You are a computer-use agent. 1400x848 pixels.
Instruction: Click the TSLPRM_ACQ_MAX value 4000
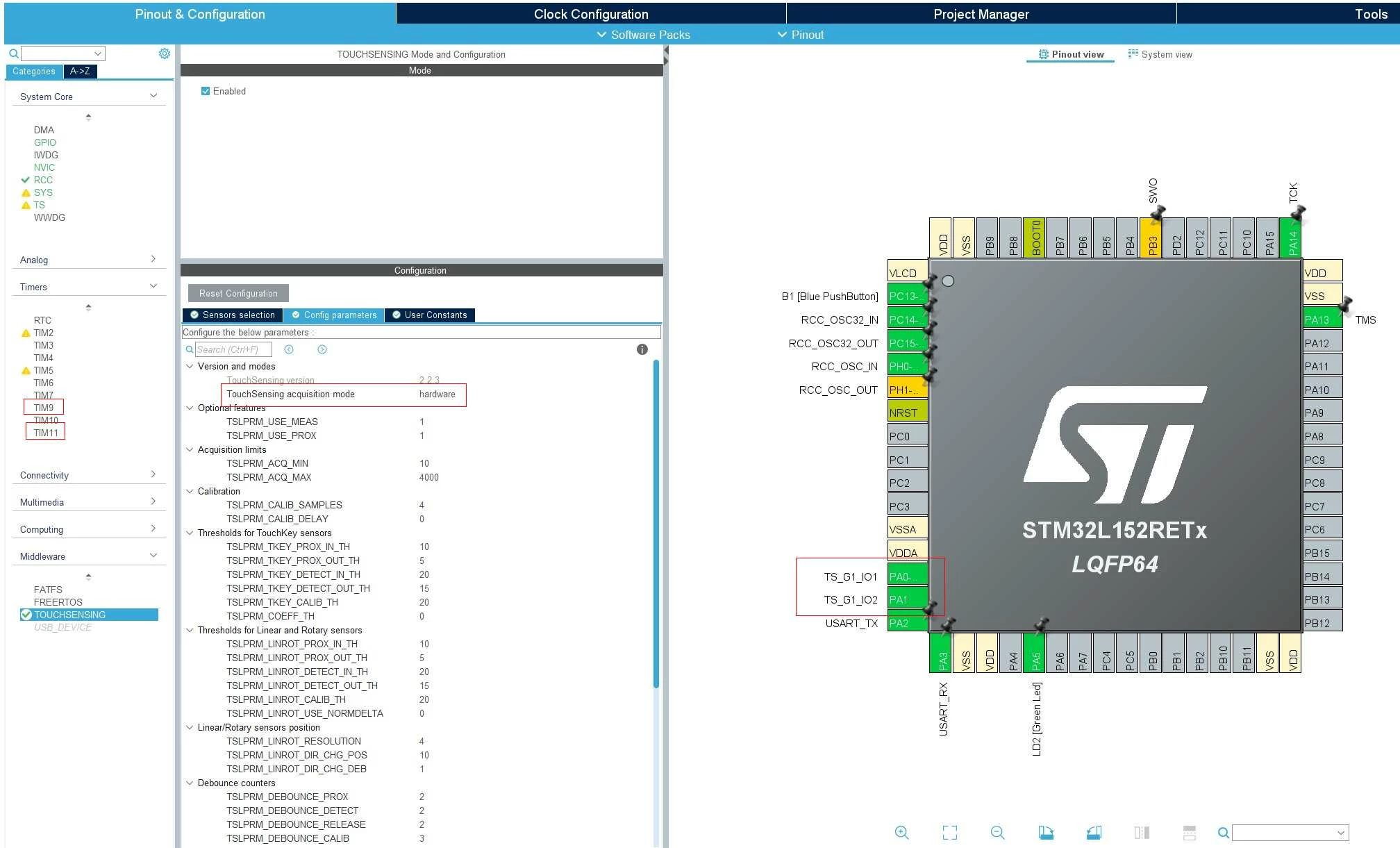click(429, 477)
